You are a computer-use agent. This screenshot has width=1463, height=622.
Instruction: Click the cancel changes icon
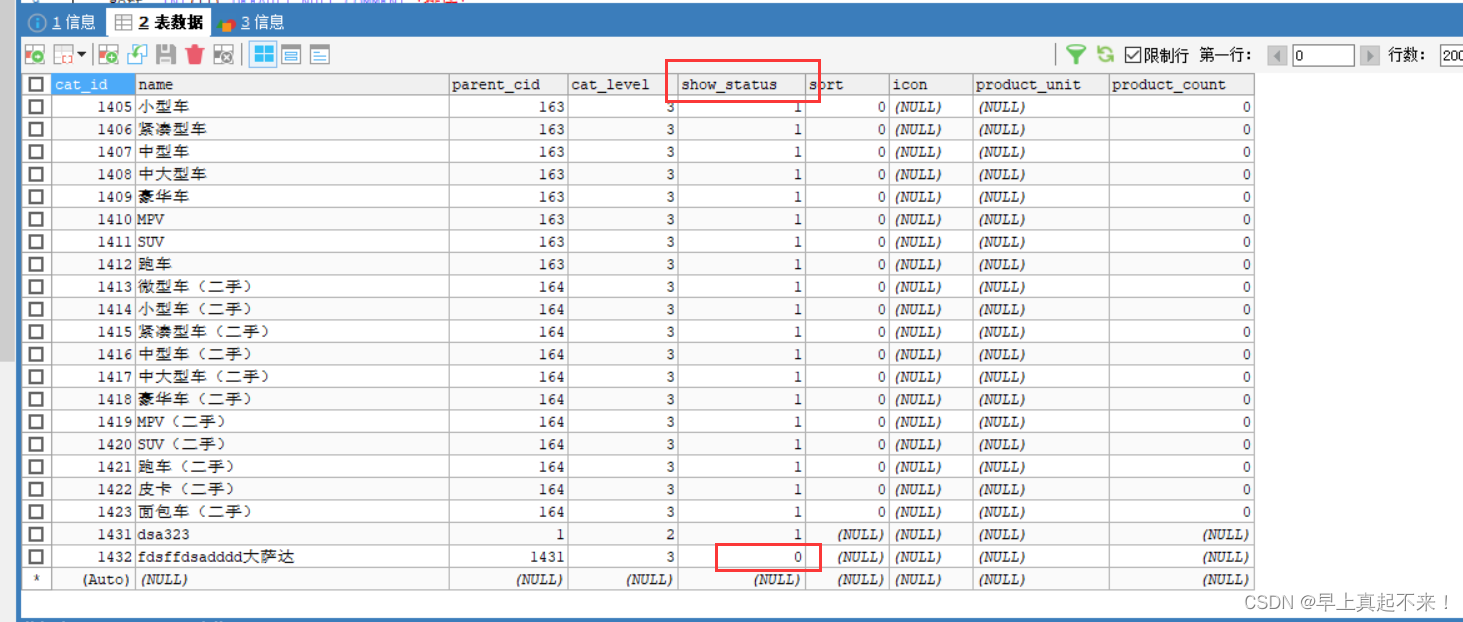pyautogui.click(x=223, y=54)
